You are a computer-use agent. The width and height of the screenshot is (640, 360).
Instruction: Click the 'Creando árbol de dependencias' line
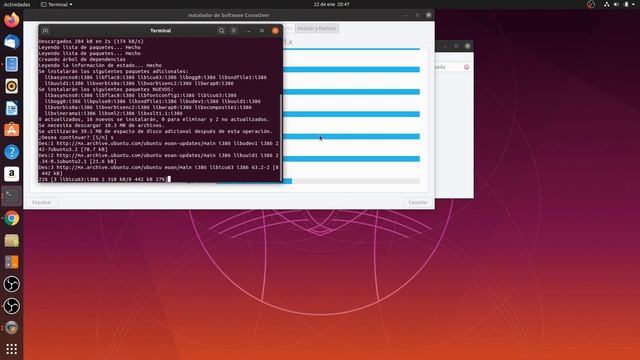pos(82,59)
